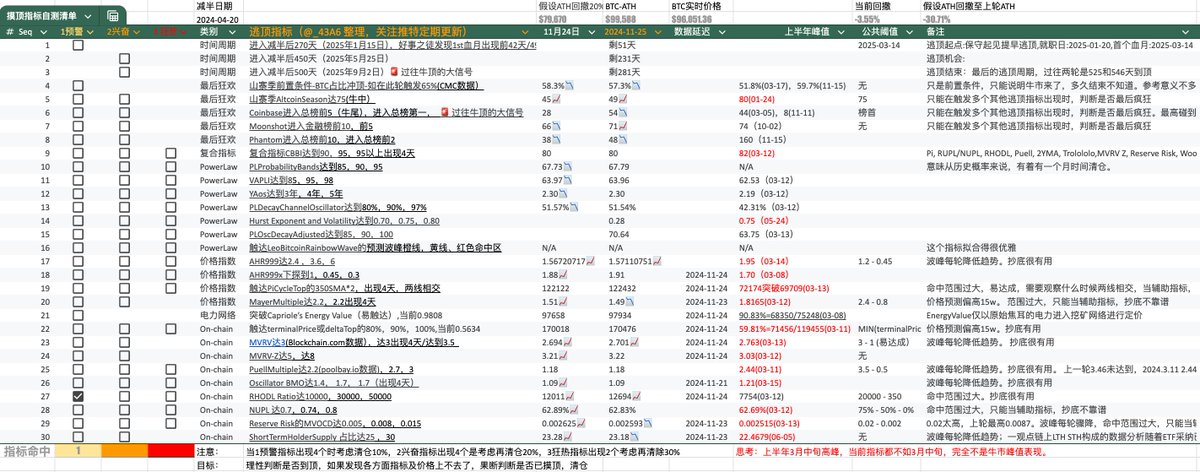This screenshot has width=1200, height=472.
Task: Click the red flag icon in Coinbase row 6
Action: click(x=443, y=112)
